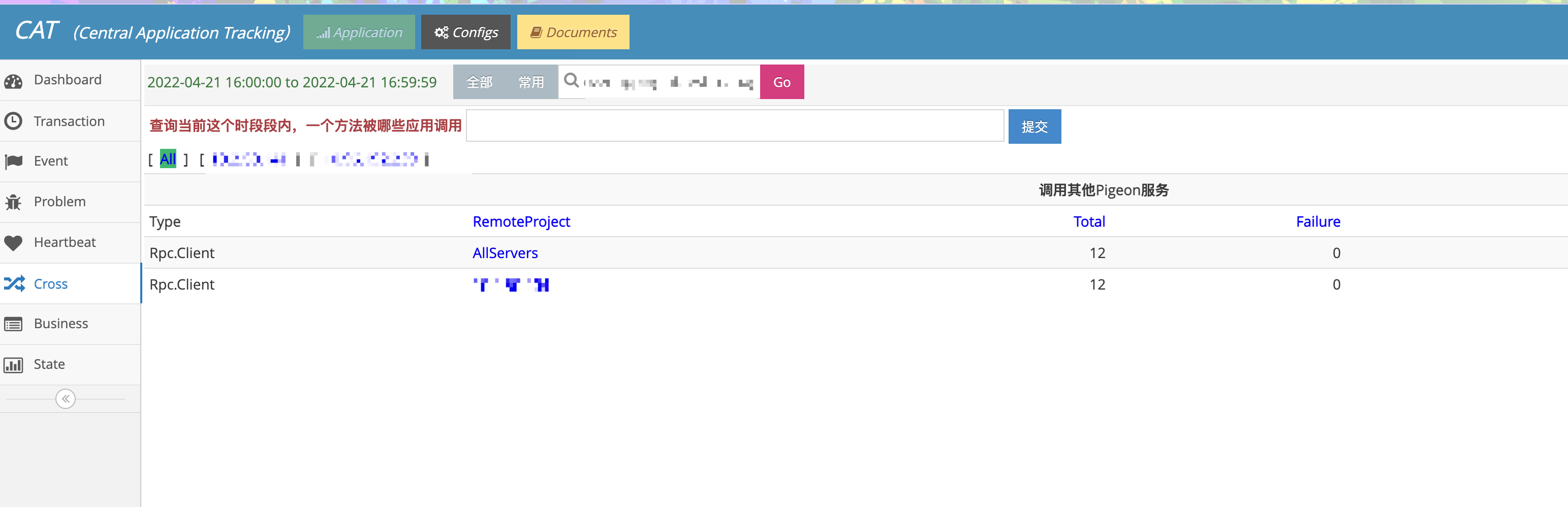Click the Transaction clock icon
This screenshot has width=1568, height=507.
click(13, 121)
